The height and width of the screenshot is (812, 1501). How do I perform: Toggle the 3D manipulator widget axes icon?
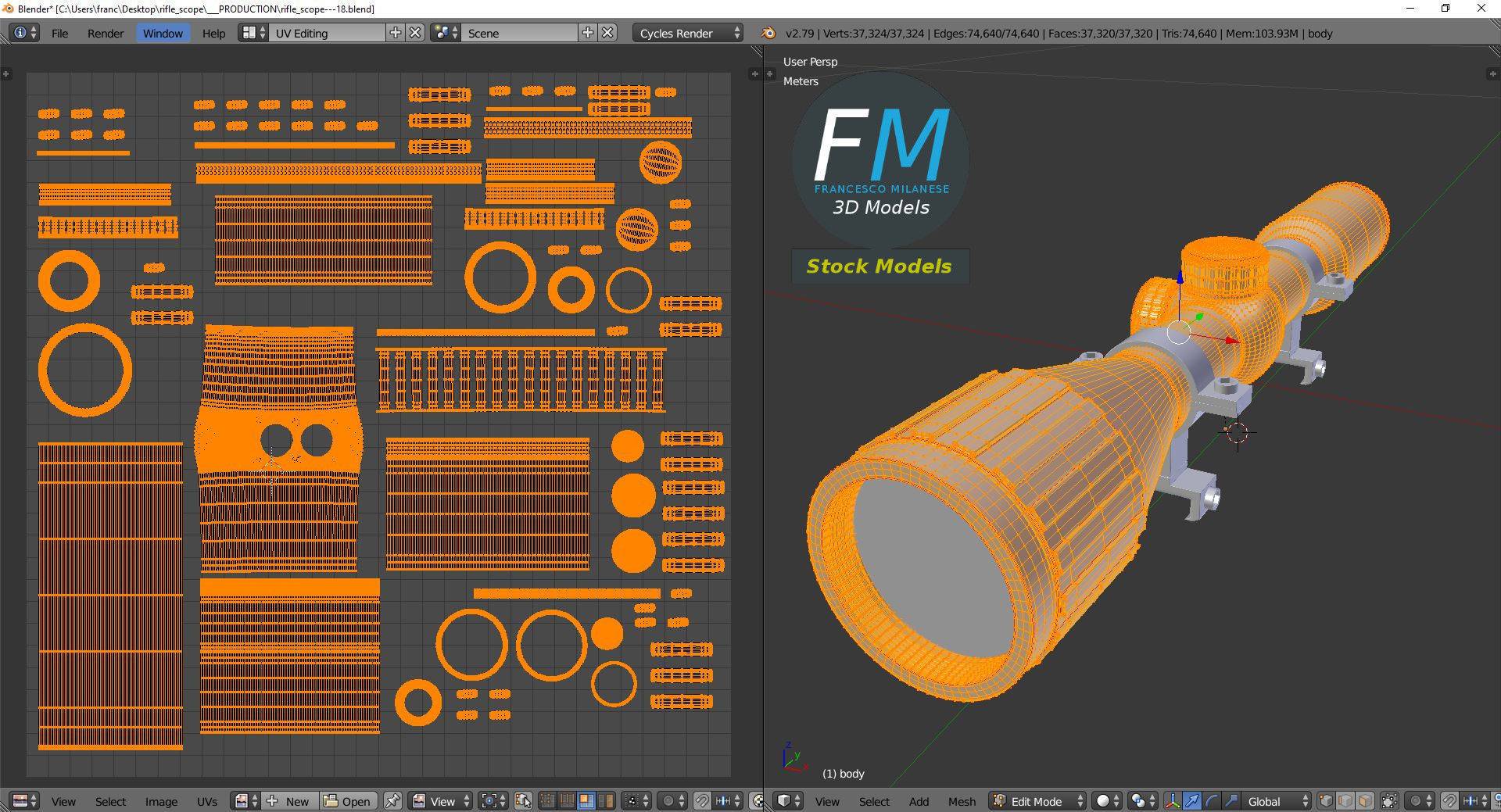1173,801
